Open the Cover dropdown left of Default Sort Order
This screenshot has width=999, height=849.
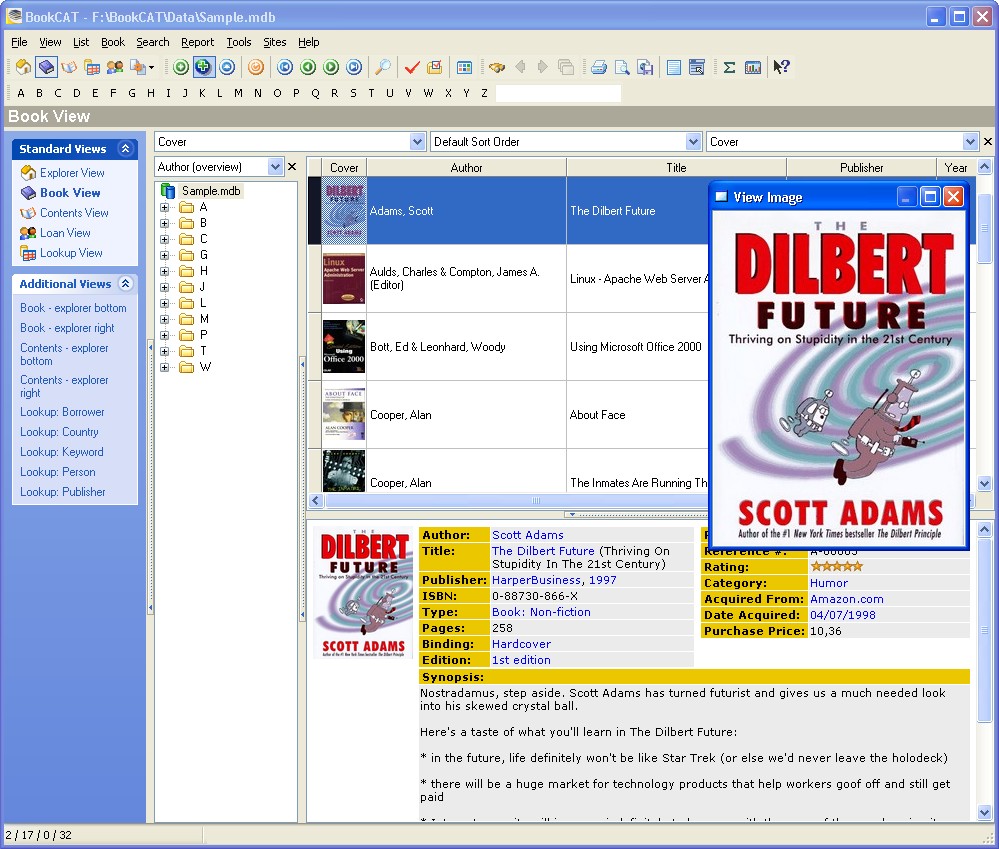[417, 142]
